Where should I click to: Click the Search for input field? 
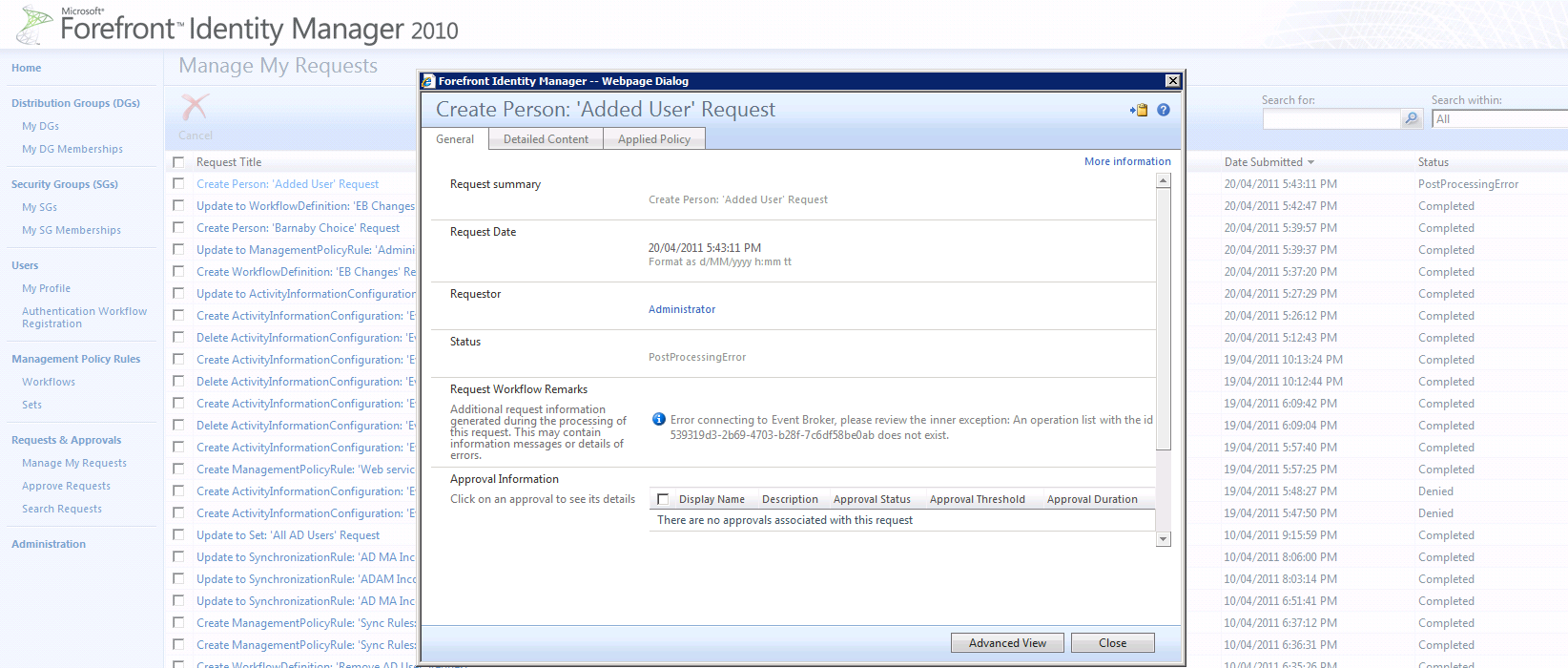pyautogui.click(x=1331, y=119)
